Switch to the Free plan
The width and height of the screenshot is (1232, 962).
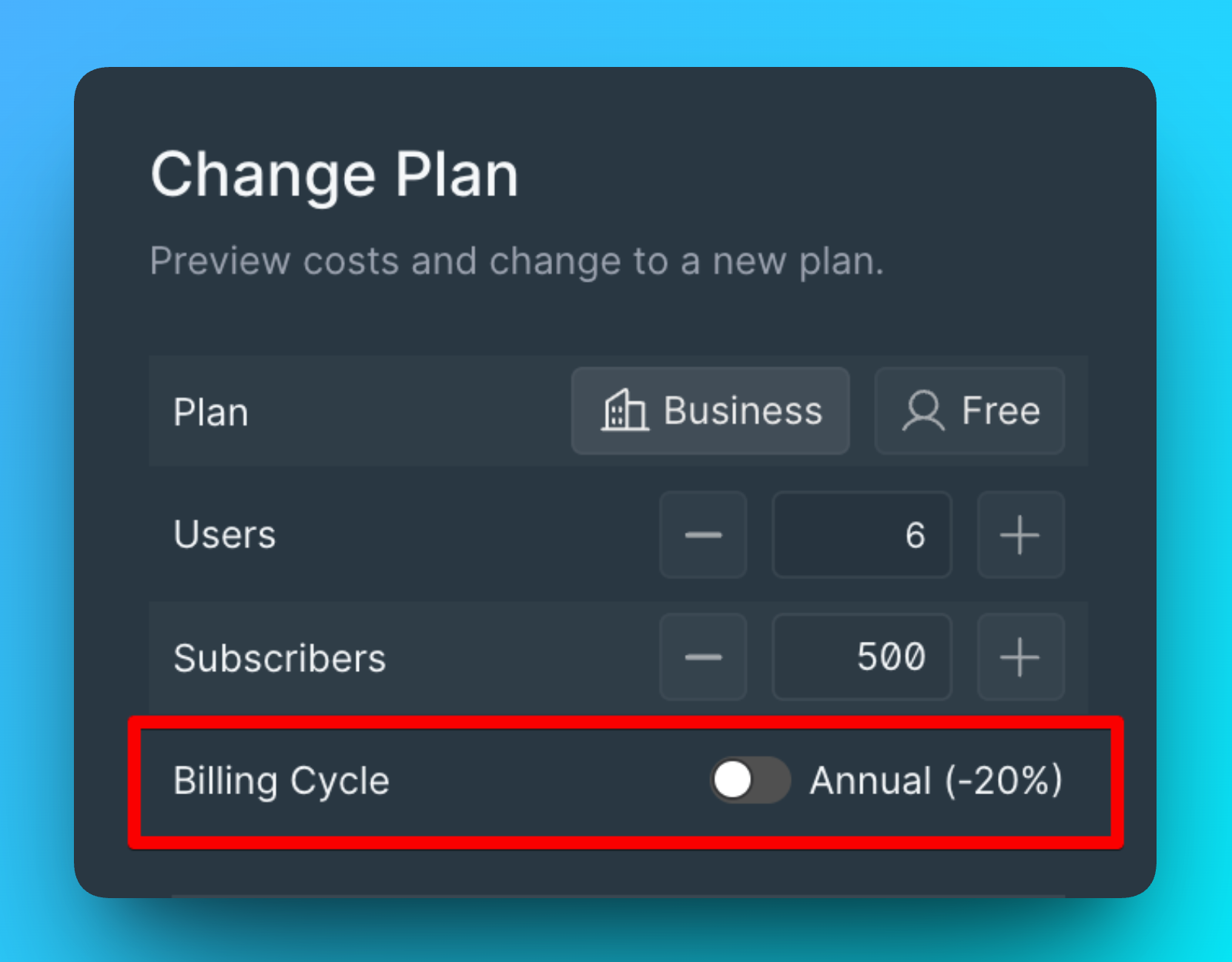click(x=969, y=411)
